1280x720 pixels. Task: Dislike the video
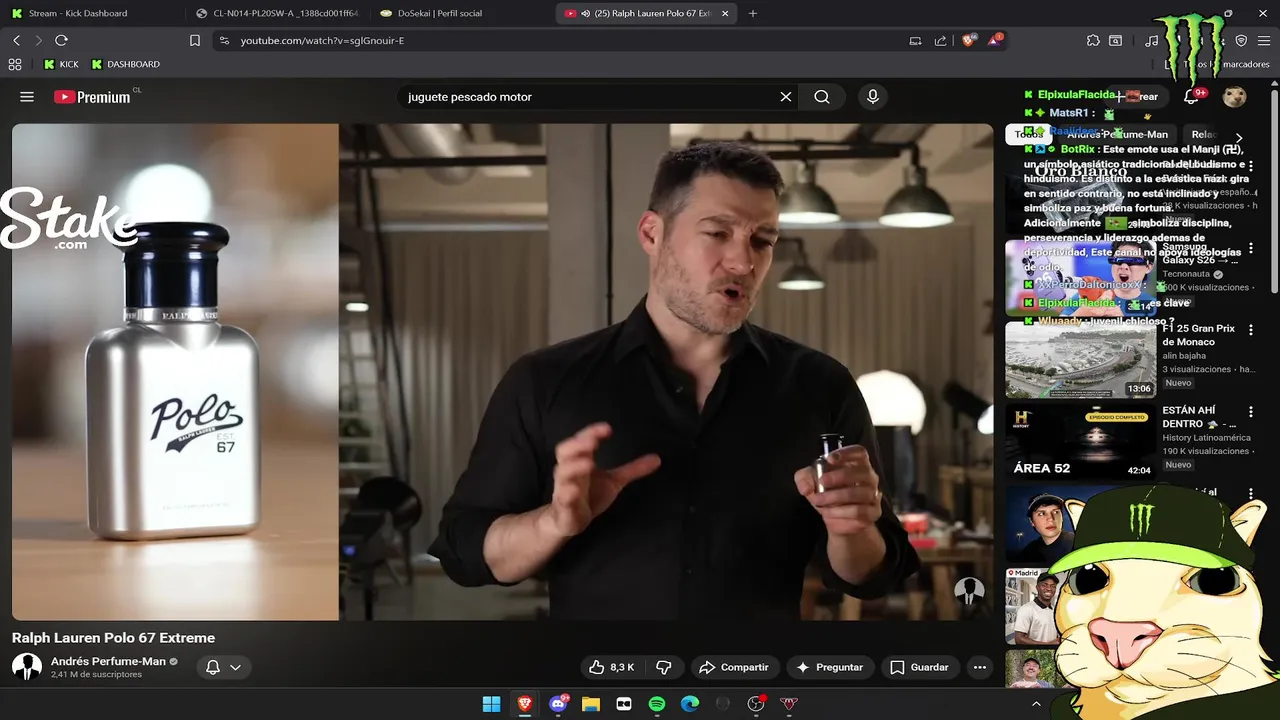coord(663,667)
